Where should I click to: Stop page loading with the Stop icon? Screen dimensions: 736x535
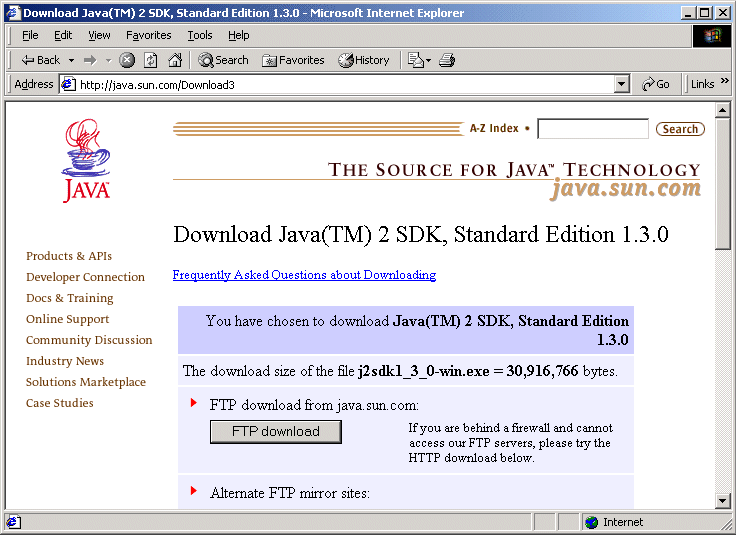127,60
